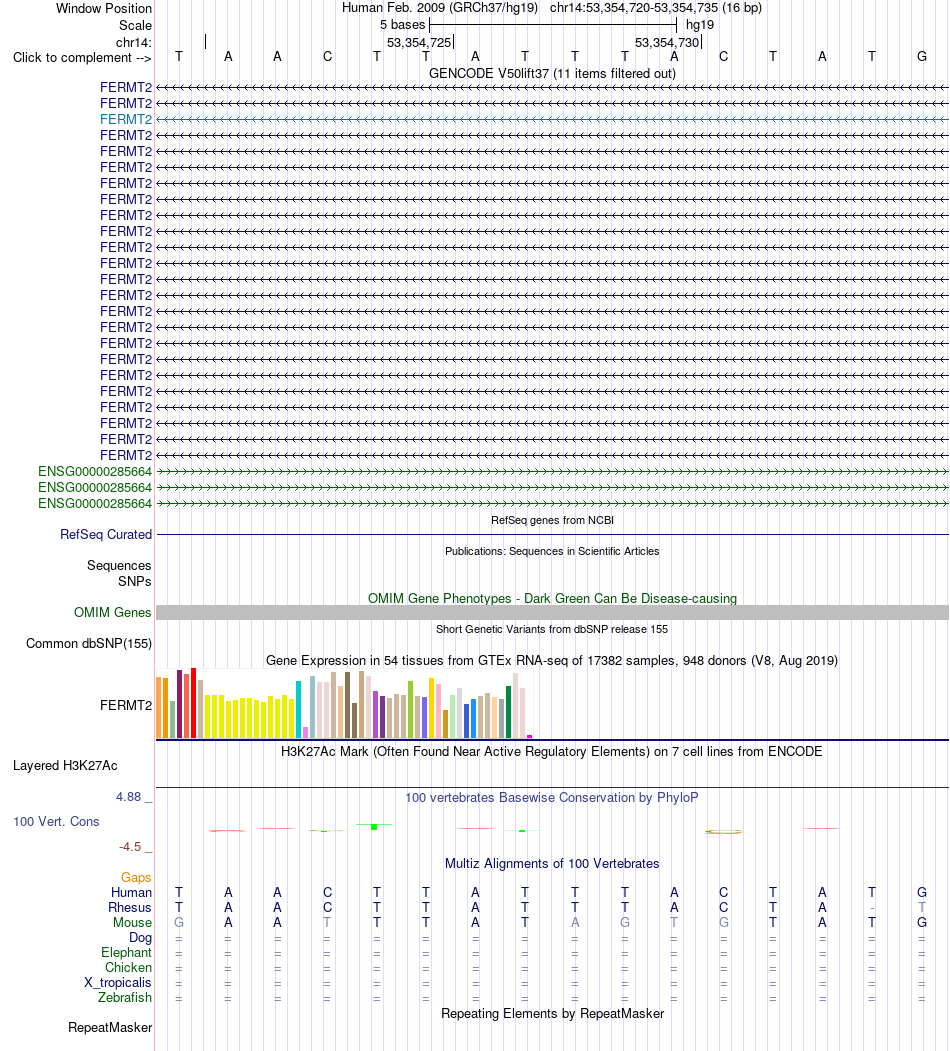Click the 'Click to complement -->' label

click(82, 58)
